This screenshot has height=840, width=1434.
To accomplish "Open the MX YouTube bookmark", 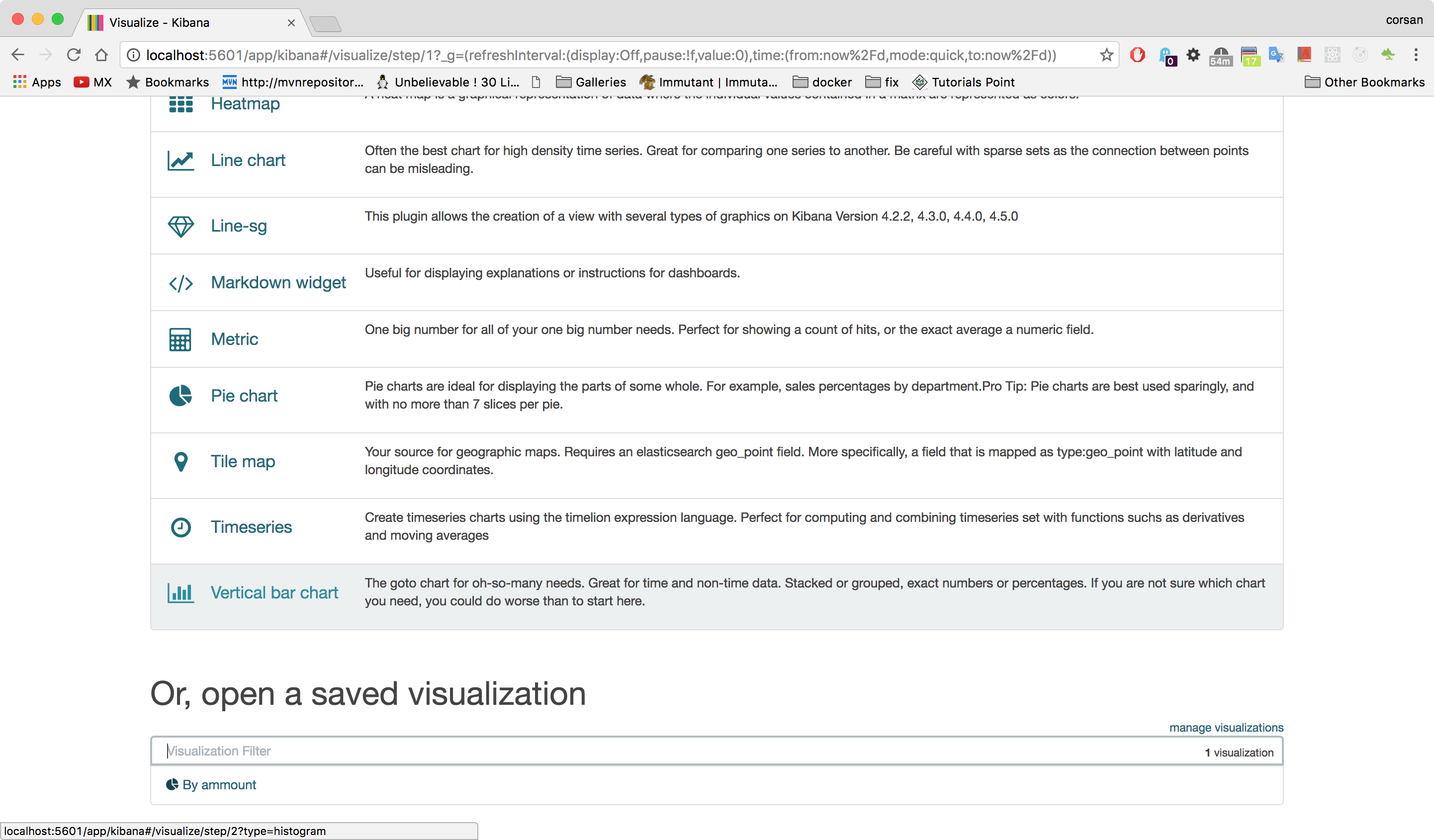I will point(93,83).
